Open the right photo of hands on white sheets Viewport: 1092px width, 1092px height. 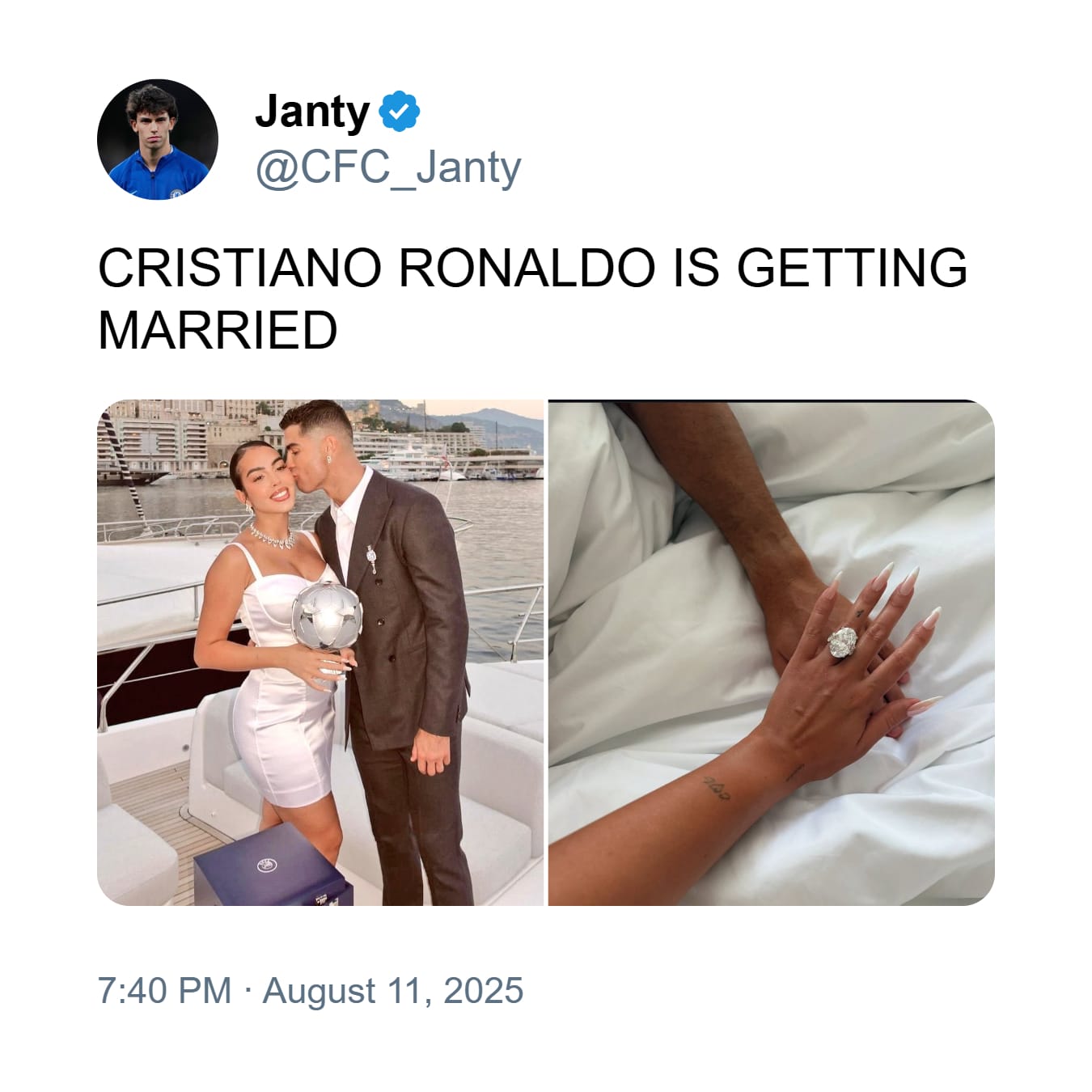pyautogui.click(x=772, y=652)
